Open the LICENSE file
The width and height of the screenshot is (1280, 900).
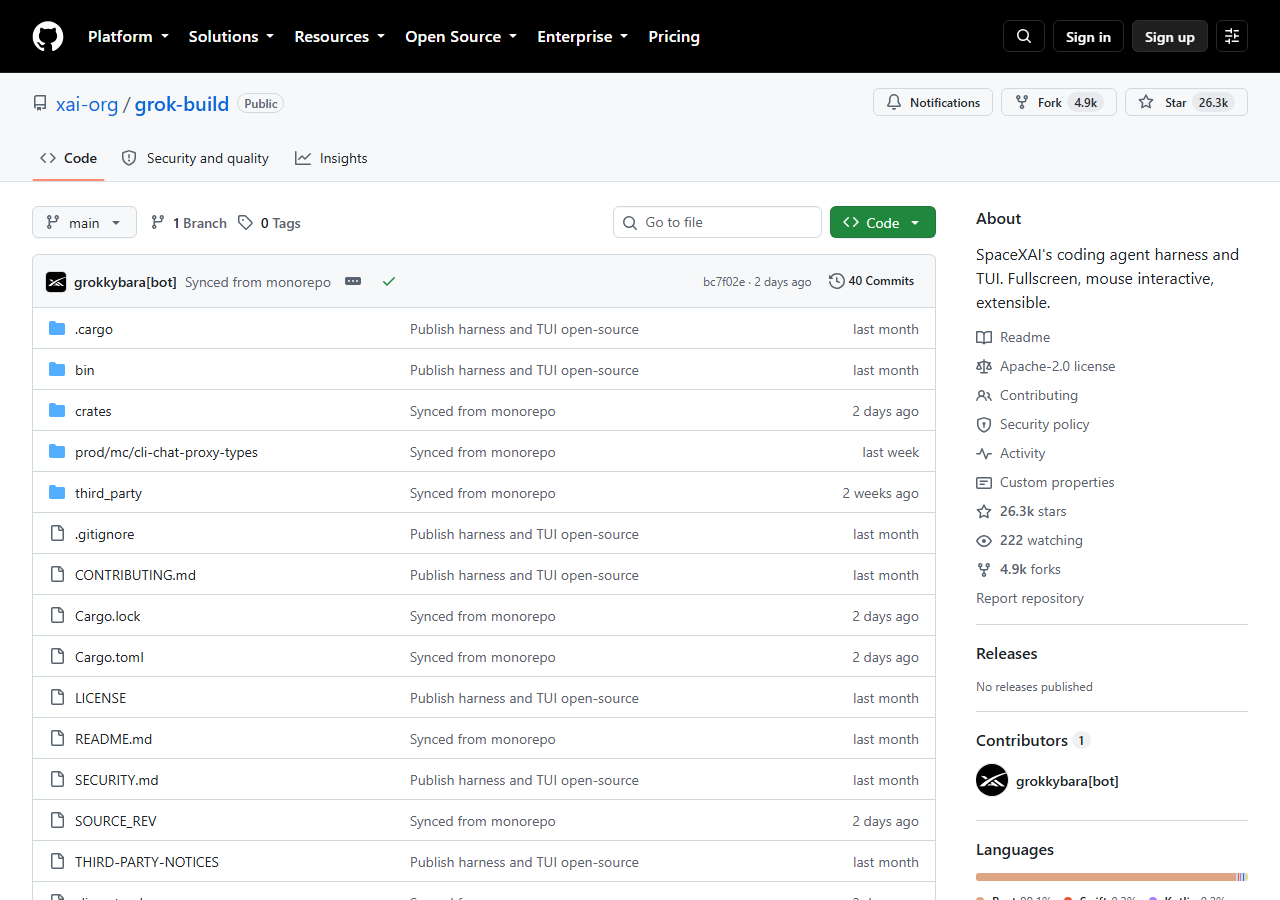pyautogui.click(x=100, y=698)
